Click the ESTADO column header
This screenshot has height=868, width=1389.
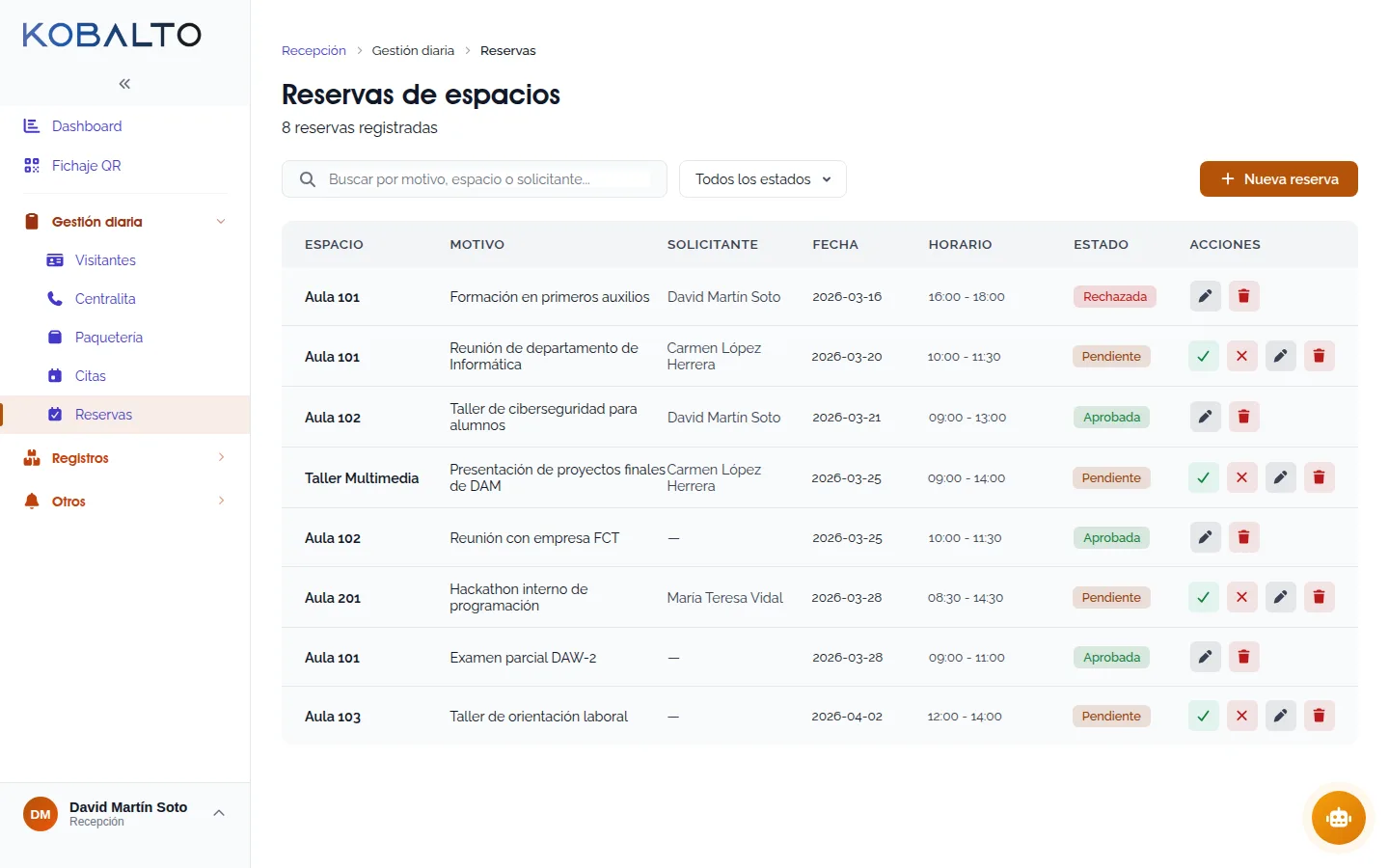(1101, 245)
